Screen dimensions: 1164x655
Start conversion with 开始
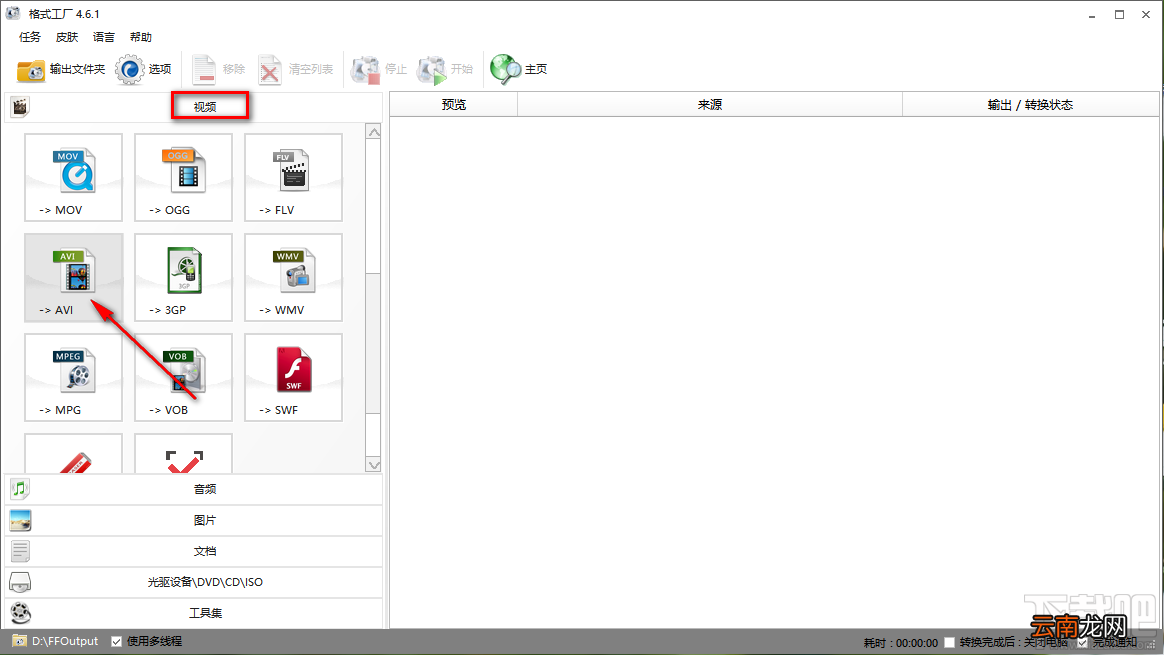(x=445, y=70)
